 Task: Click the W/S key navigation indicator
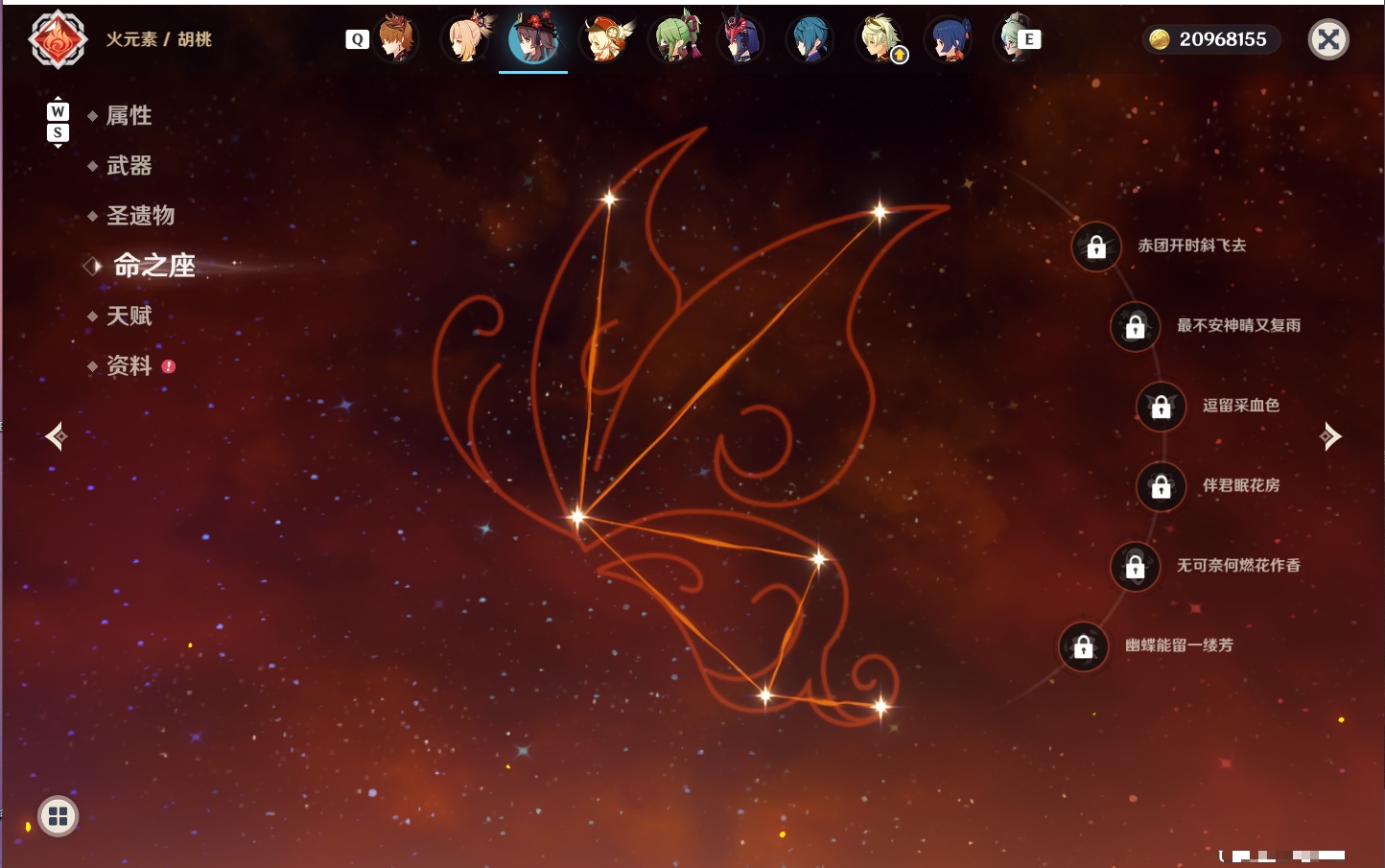(x=58, y=122)
